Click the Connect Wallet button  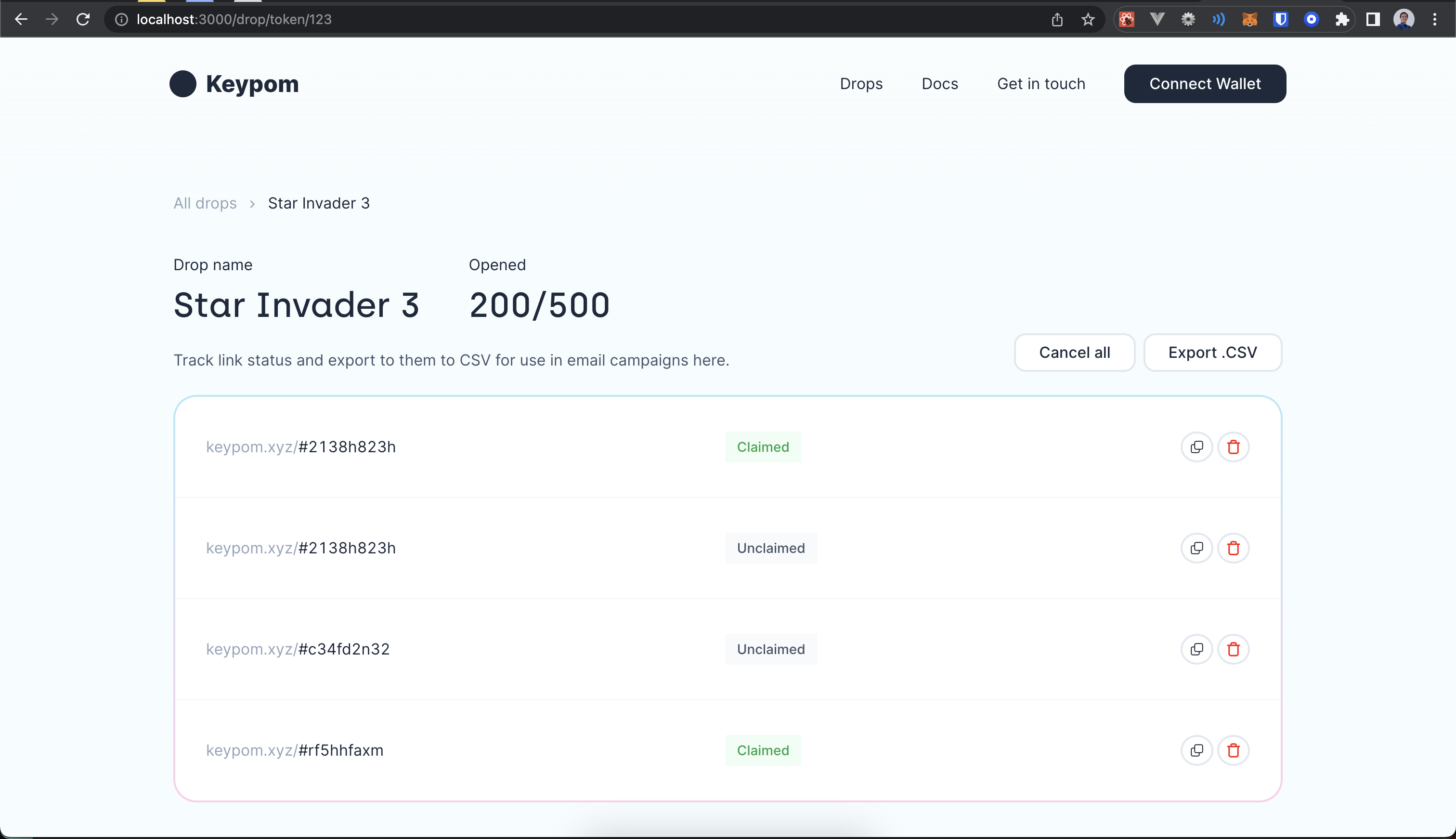click(x=1205, y=83)
